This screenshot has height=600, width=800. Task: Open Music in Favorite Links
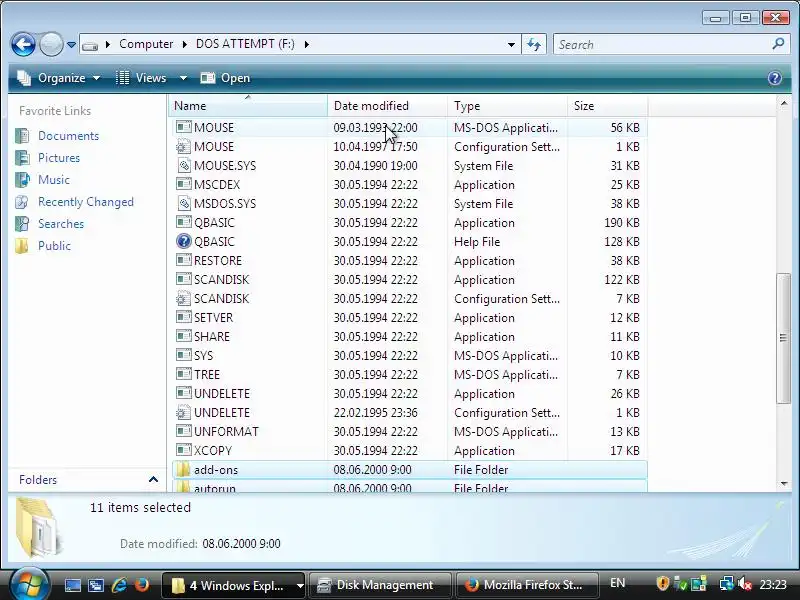(54, 180)
